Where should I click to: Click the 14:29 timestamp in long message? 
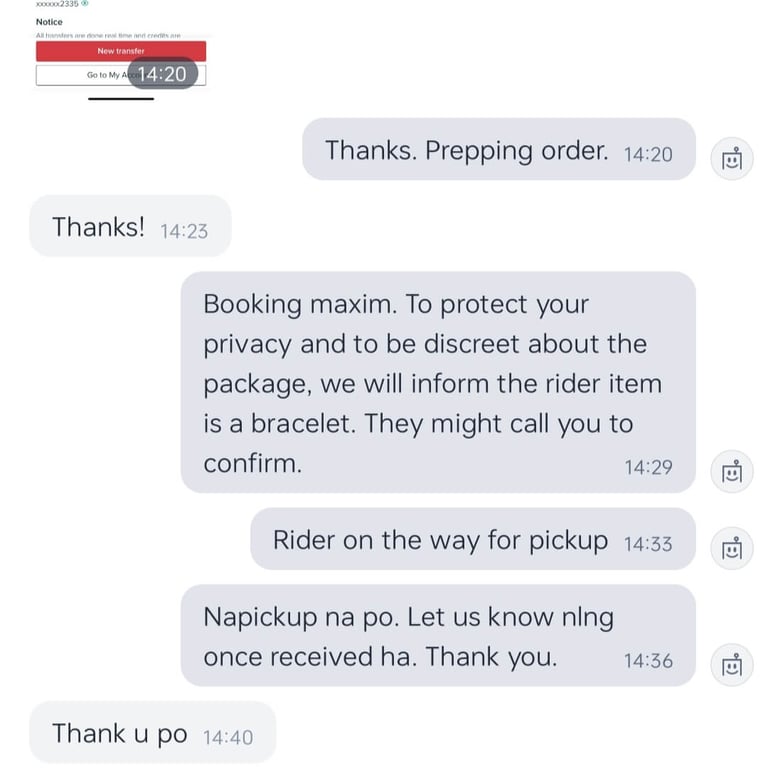[648, 467]
